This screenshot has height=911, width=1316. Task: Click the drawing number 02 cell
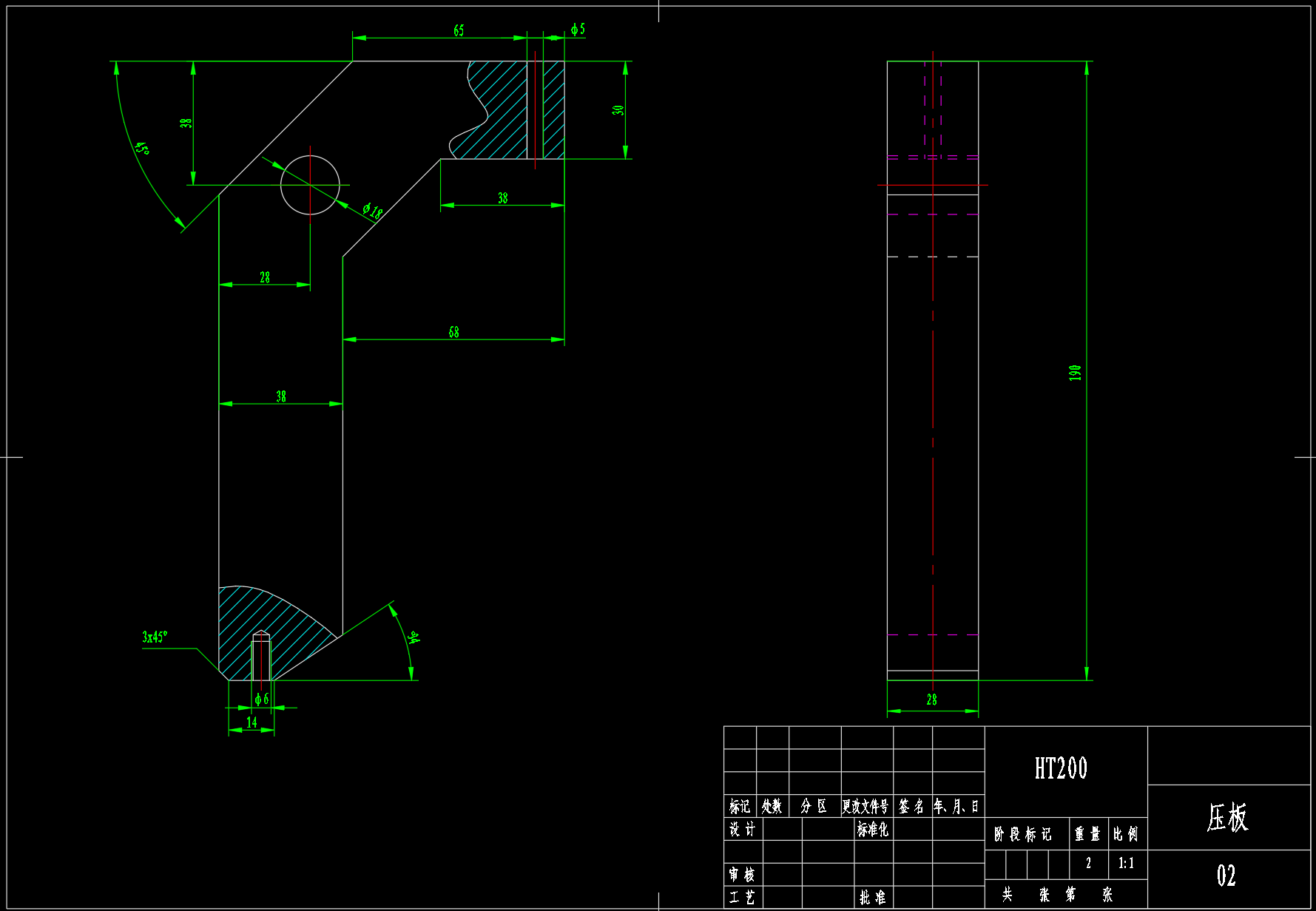(x=1226, y=876)
